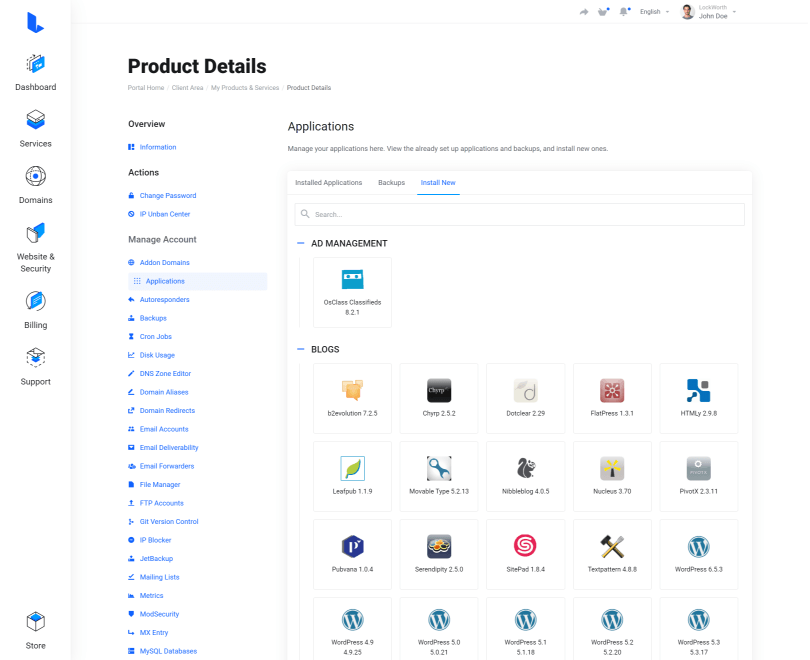This screenshot has width=810, height=660.
Task: Select OsClass Classifieds 8.2.1 app
Action: point(352,292)
